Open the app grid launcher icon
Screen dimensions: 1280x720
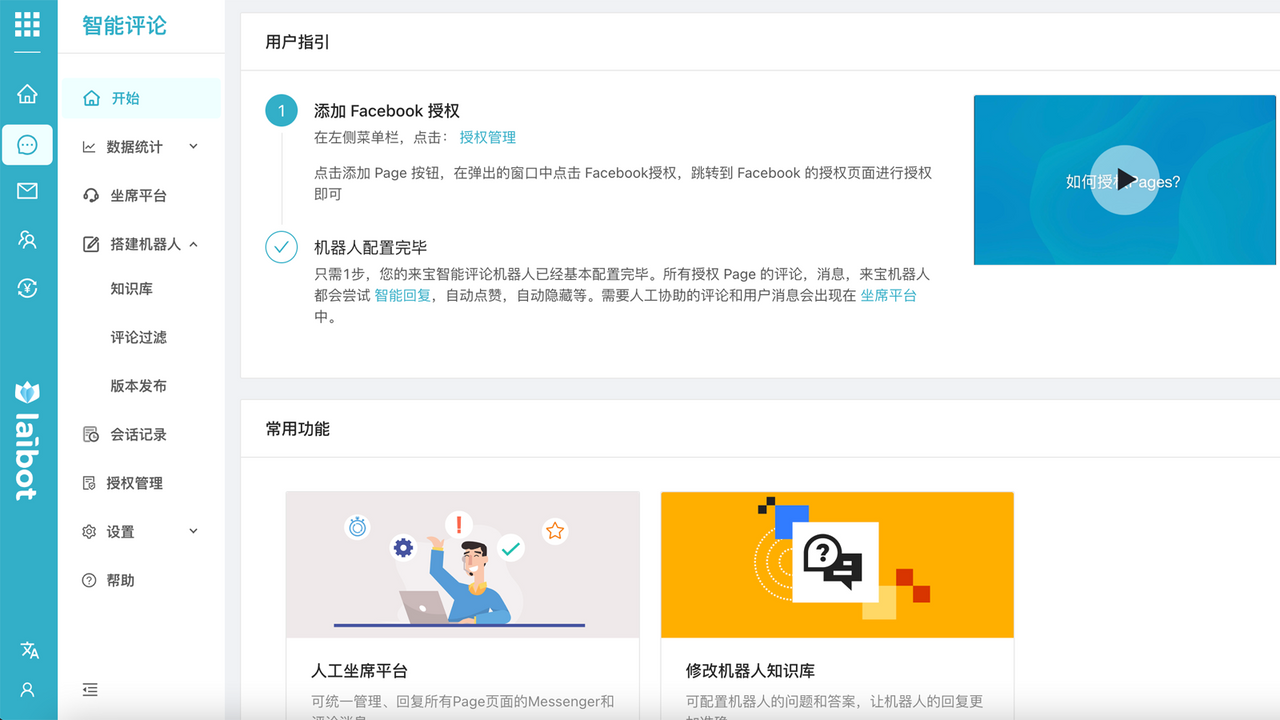click(27, 25)
